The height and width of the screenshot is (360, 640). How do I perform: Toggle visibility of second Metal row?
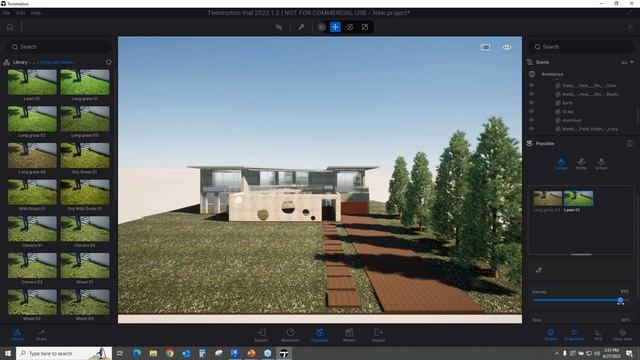[x=531, y=129]
